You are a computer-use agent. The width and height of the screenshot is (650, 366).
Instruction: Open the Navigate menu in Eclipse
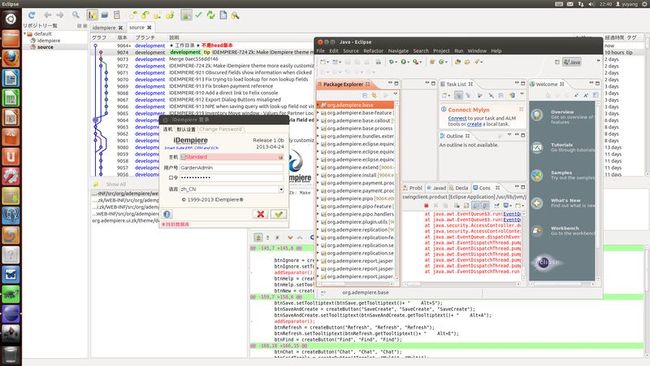[398, 51]
